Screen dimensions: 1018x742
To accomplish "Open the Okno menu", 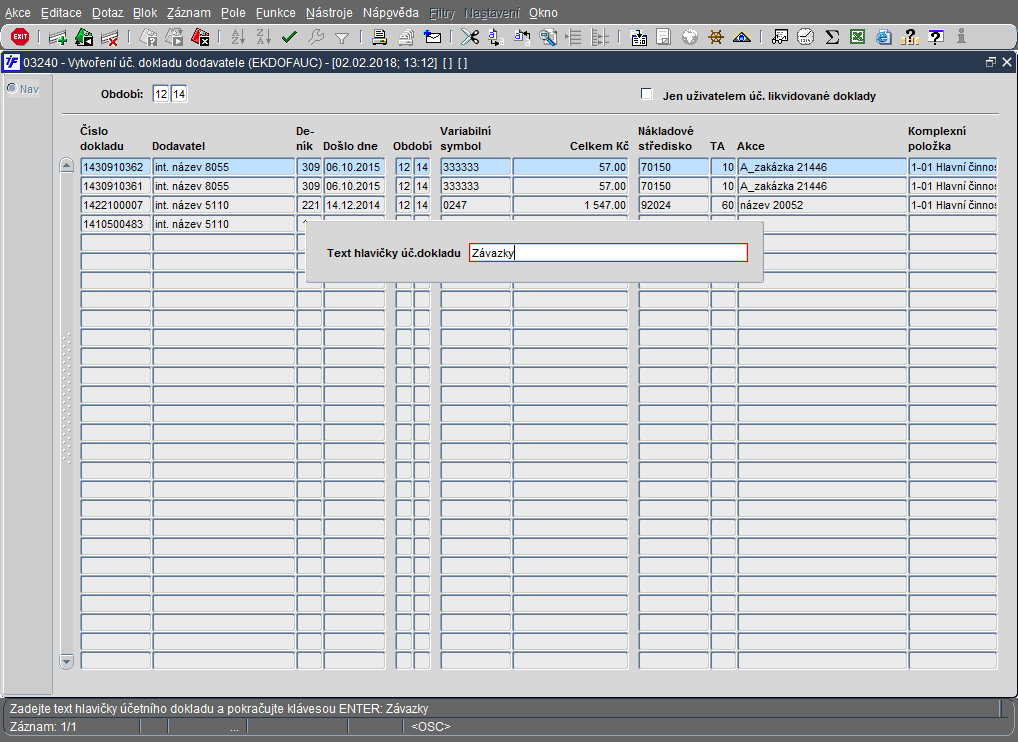I will pyautogui.click(x=543, y=13).
